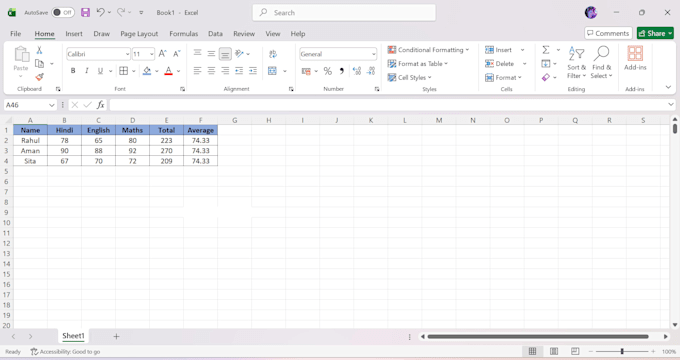Expand Cell Styles menu
The image size is (680, 360).
tap(409, 78)
